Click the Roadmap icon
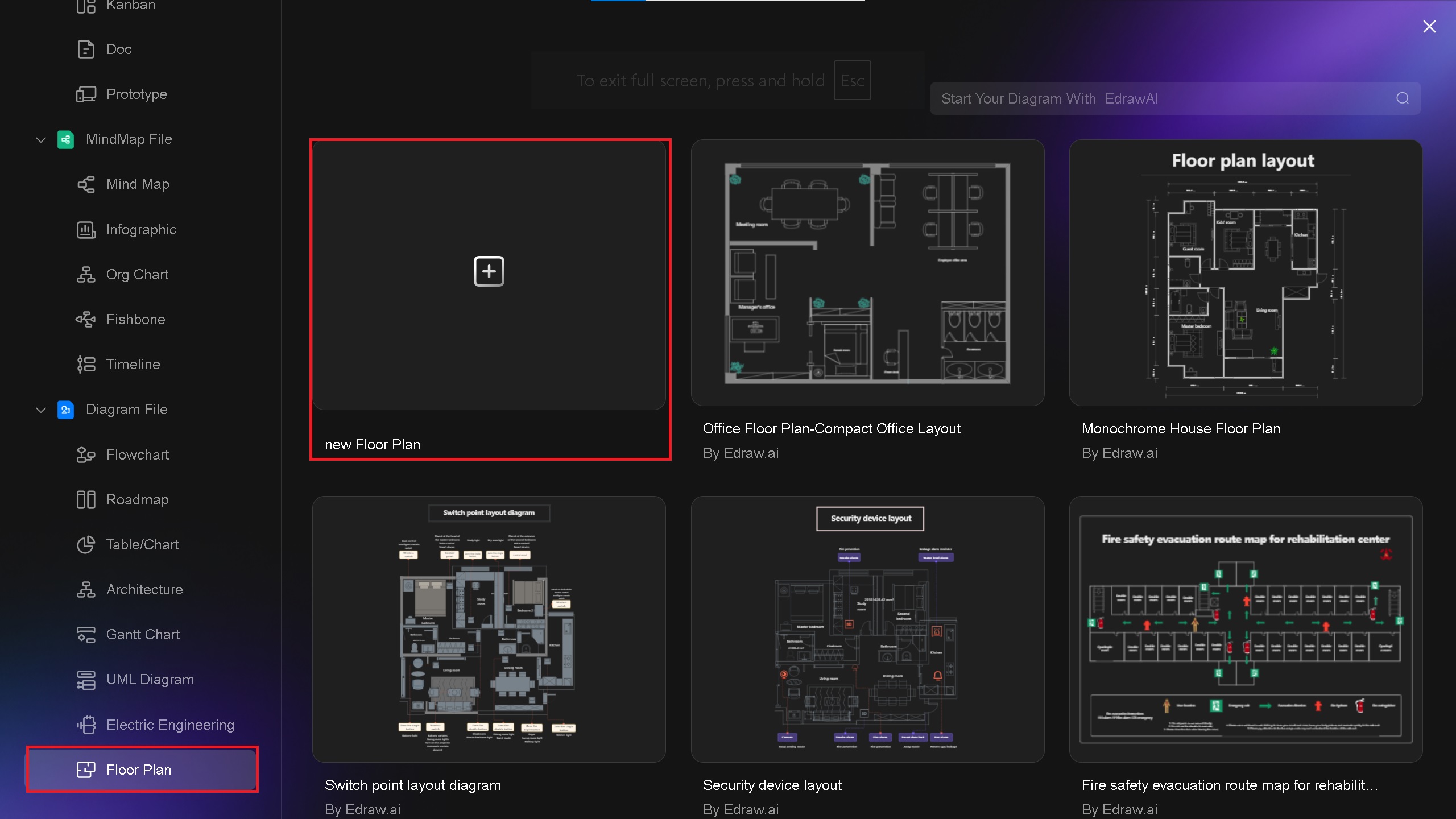 coord(86,500)
